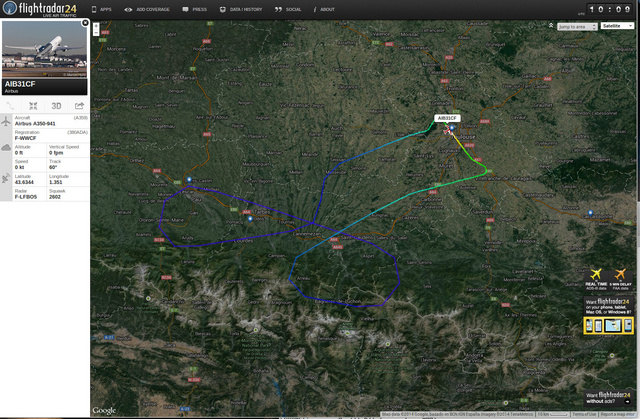Viewport: 640px width, 419px height.
Task: Zoom out on the map
Action: [x=96, y=32]
